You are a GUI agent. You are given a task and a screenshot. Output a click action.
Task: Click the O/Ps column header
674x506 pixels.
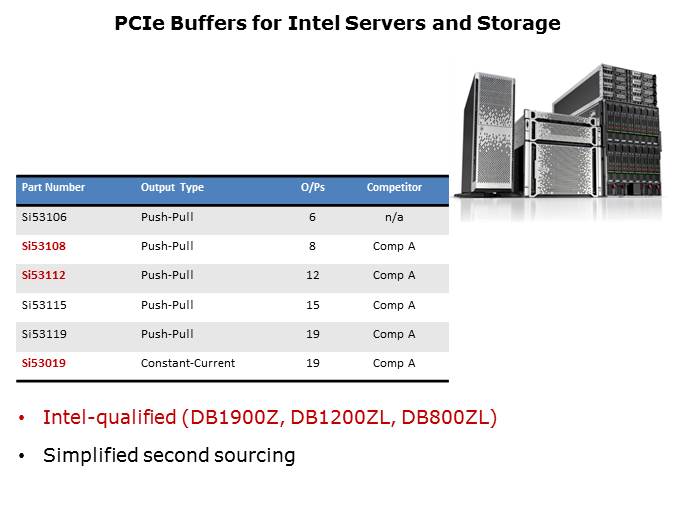(313, 187)
